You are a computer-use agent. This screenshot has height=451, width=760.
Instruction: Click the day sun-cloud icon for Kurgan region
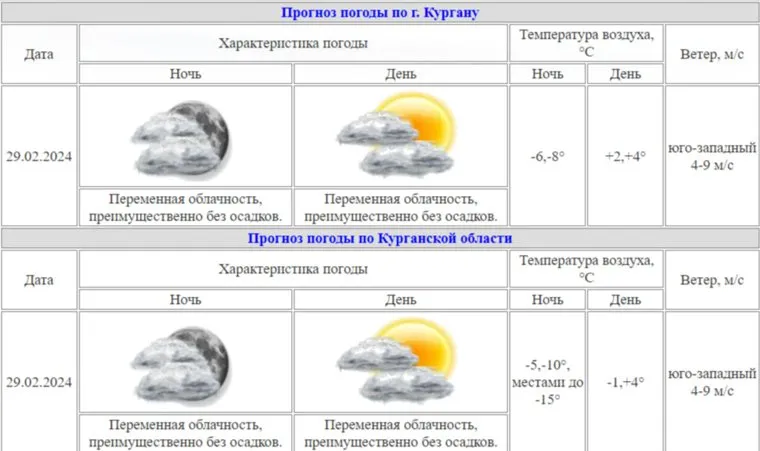click(400, 361)
